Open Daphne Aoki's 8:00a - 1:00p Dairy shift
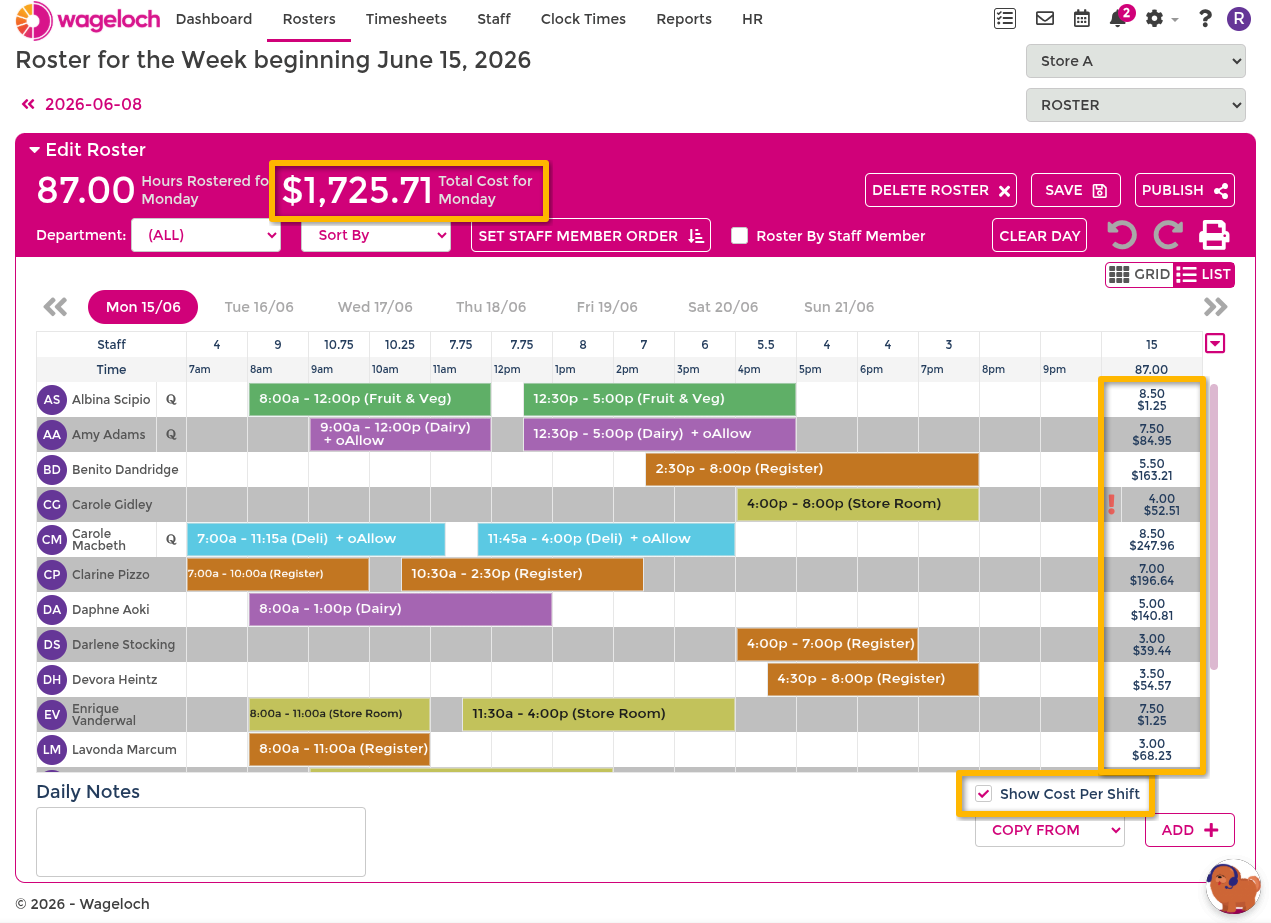The width and height of the screenshot is (1271, 923). [400, 609]
